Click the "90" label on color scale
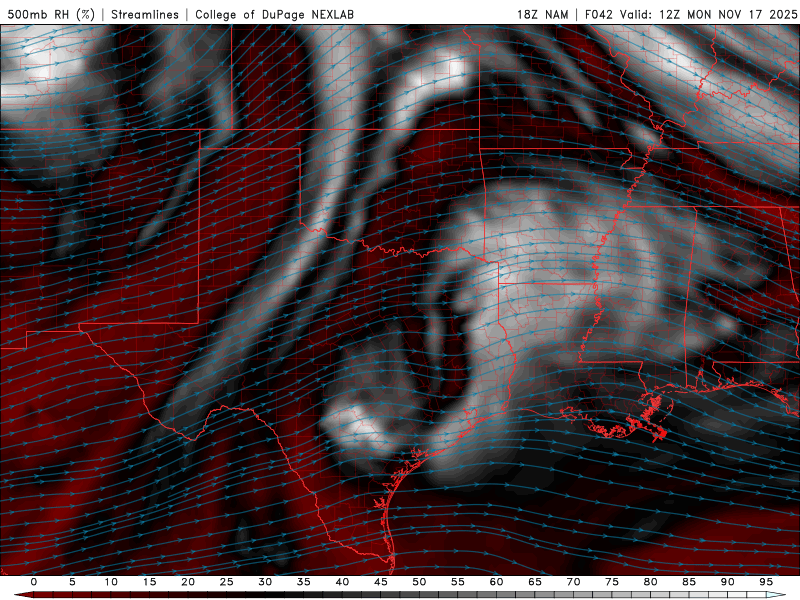 pyautogui.click(x=727, y=582)
